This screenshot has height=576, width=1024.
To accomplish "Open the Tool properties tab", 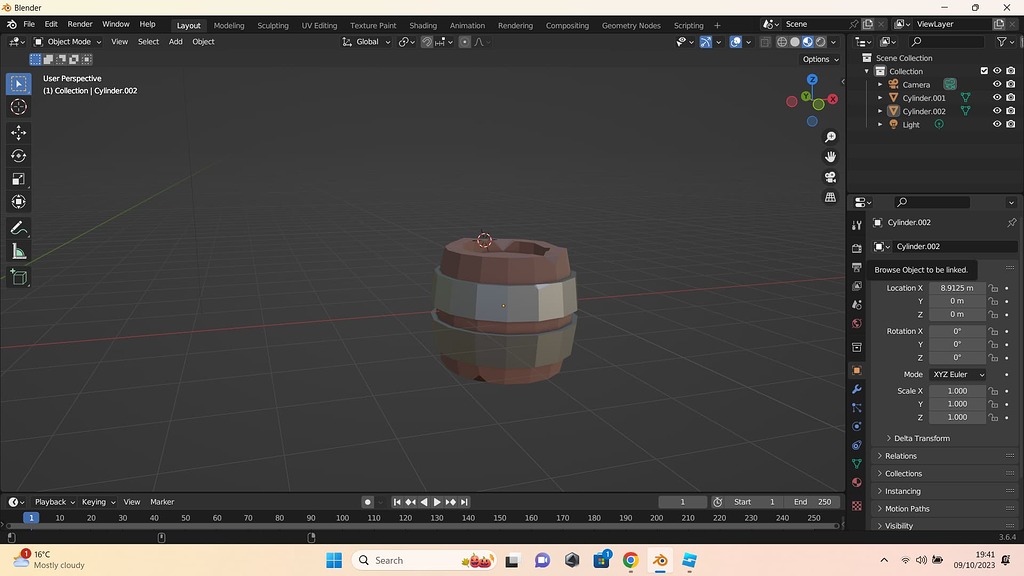I will [857, 225].
